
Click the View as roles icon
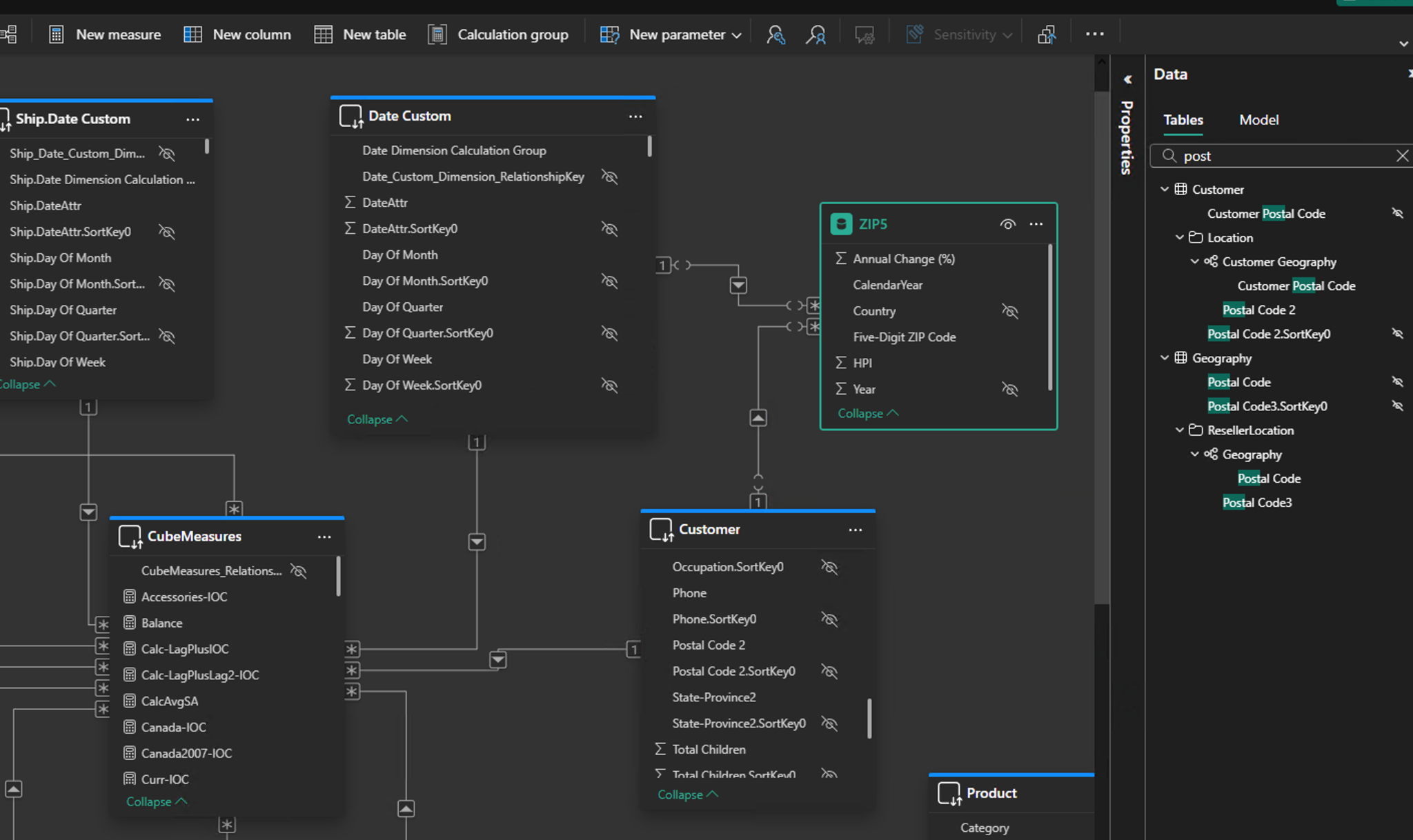[816, 34]
